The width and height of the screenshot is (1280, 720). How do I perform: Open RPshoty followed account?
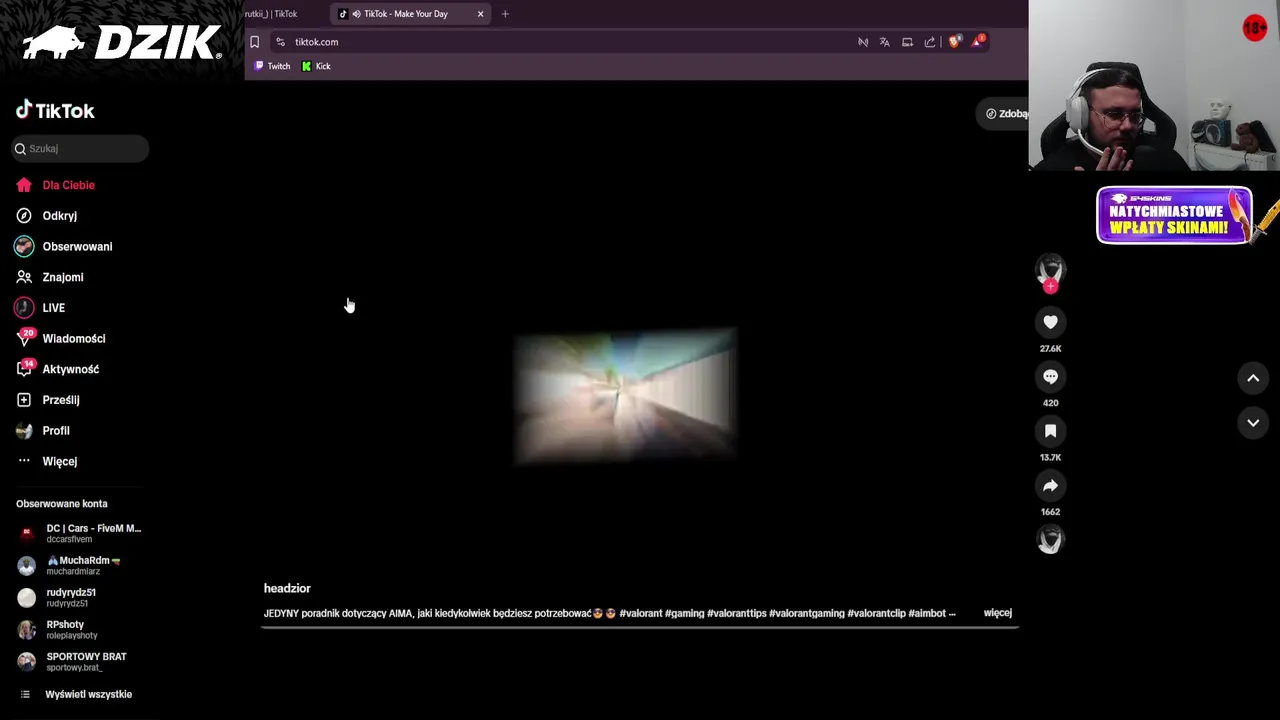(x=58, y=629)
